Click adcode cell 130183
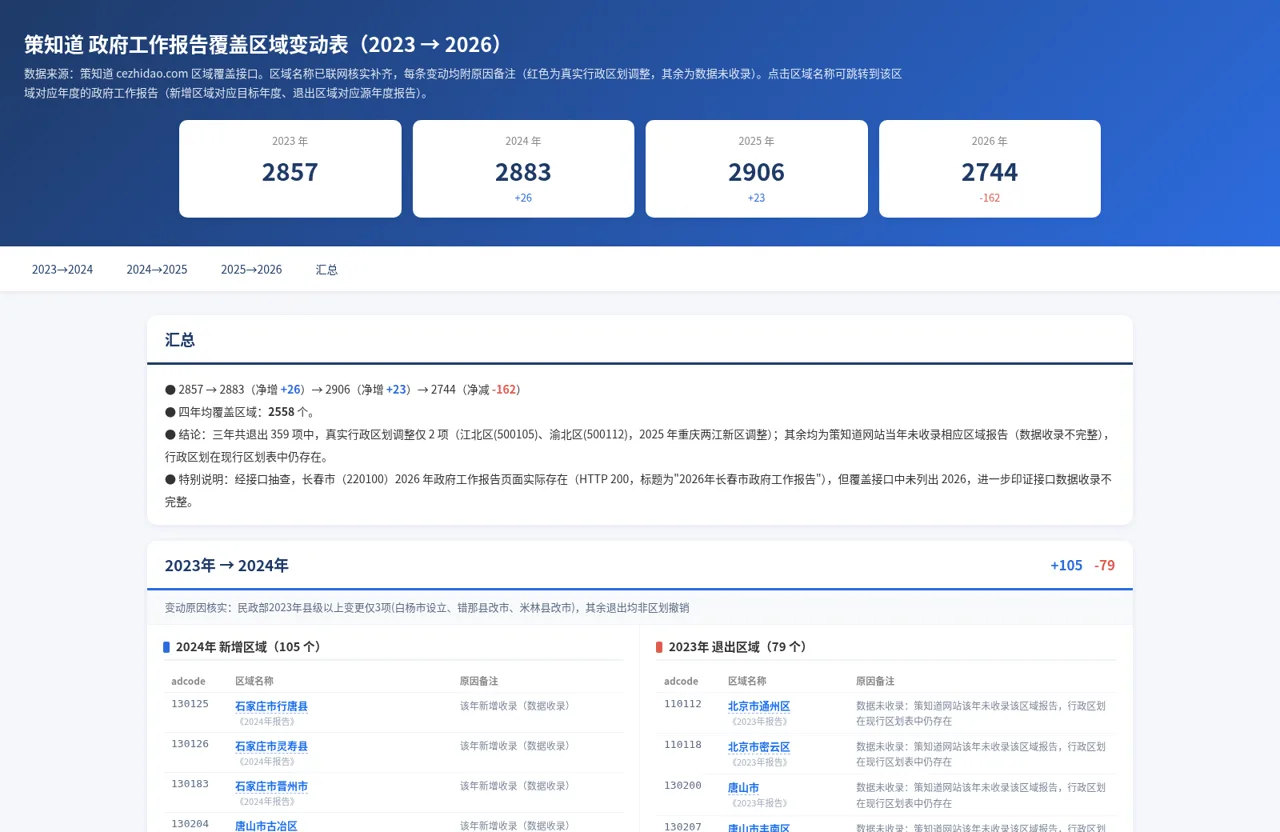The height and width of the screenshot is (832, 1280). pos(190,784)
